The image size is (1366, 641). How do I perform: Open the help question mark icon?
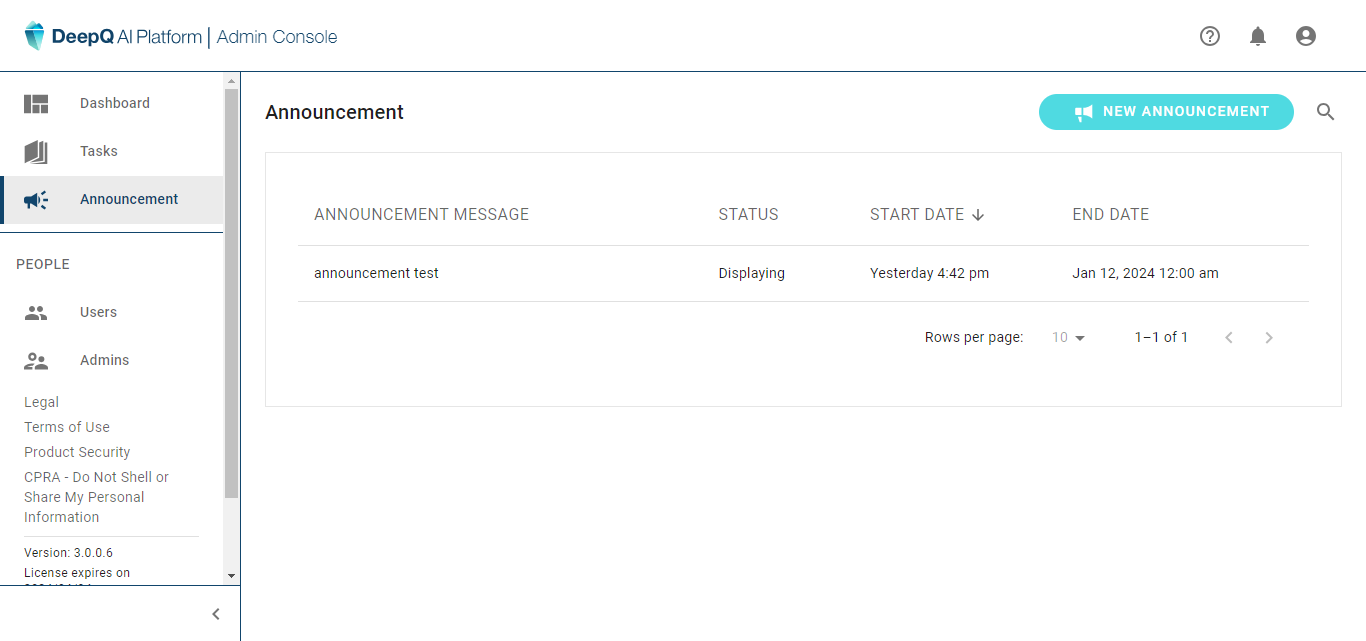click(1210, 36)
